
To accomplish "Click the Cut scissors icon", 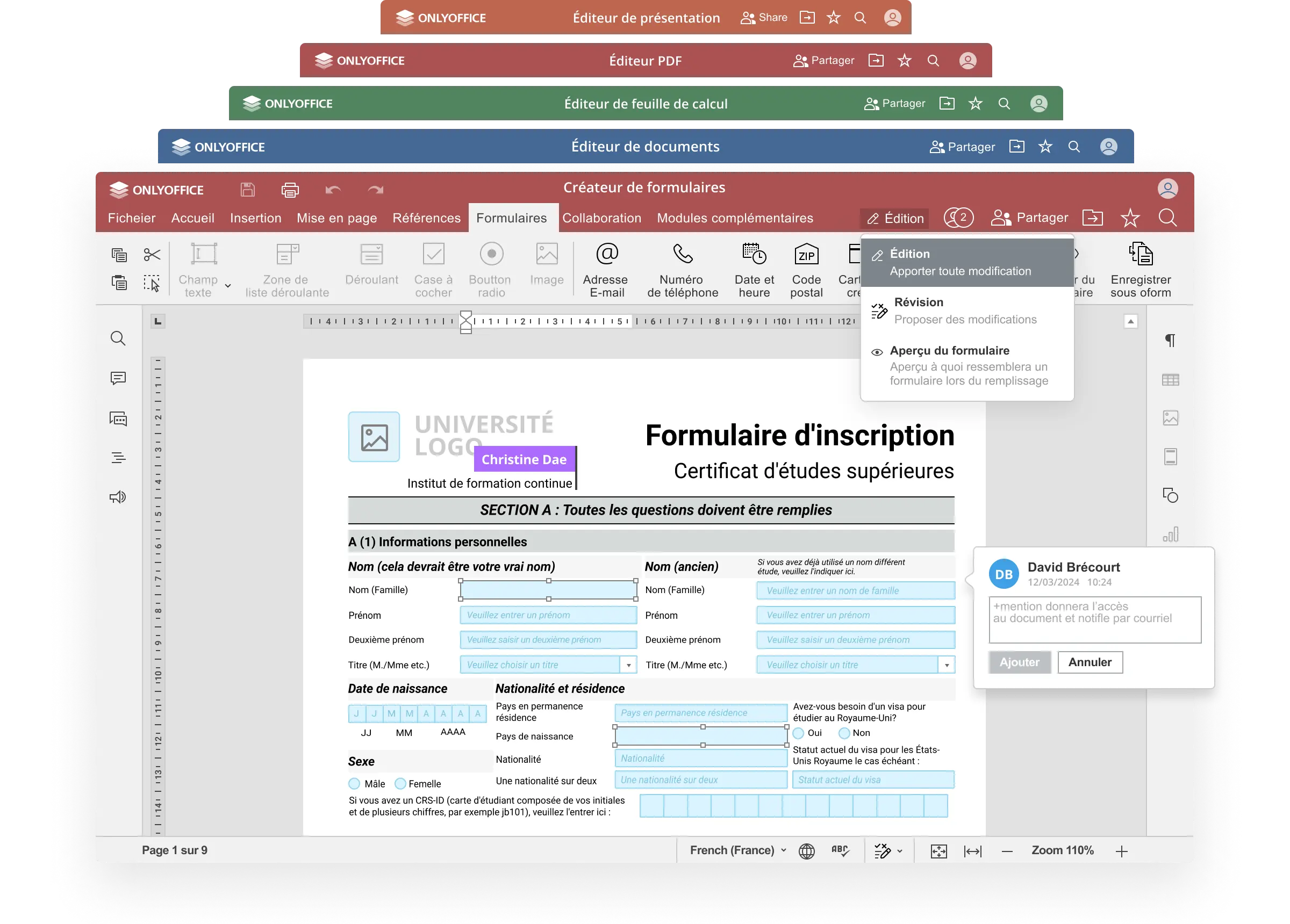I will point(152,254).
